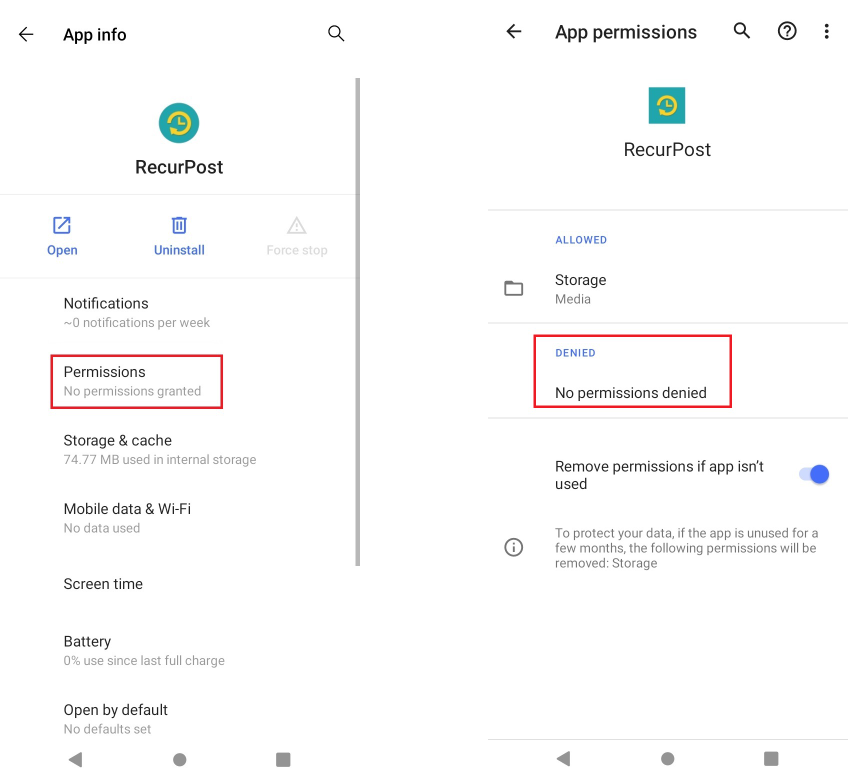
Task: Uninstall the RecurPost app
Action: point(179,236)
